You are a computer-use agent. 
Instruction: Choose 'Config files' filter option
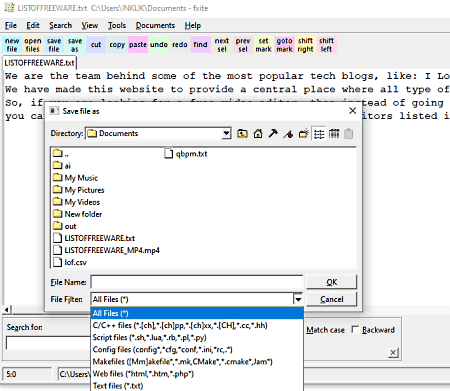(197, 350)
